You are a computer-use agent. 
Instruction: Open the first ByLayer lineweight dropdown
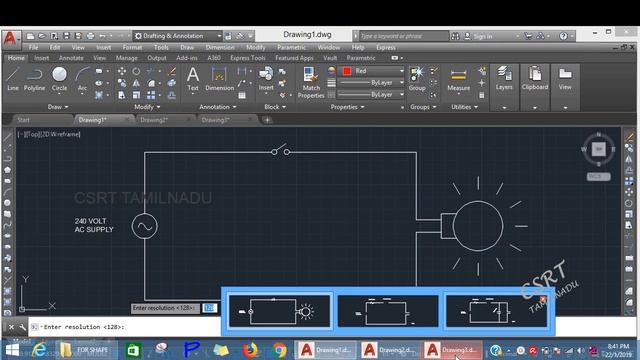coord(372,83)
